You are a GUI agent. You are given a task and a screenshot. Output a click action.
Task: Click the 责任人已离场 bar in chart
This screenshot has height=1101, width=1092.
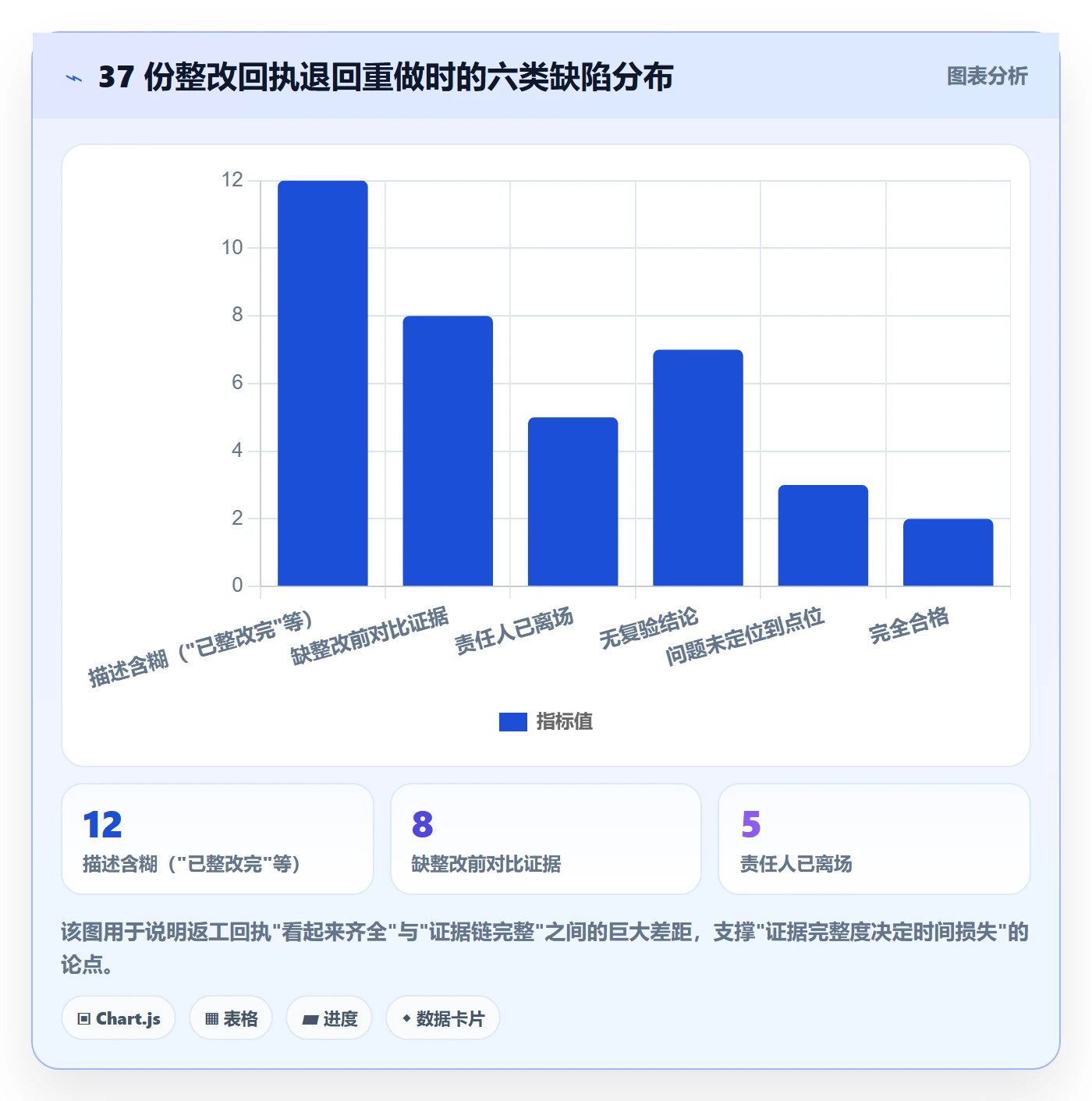point(573,501)
